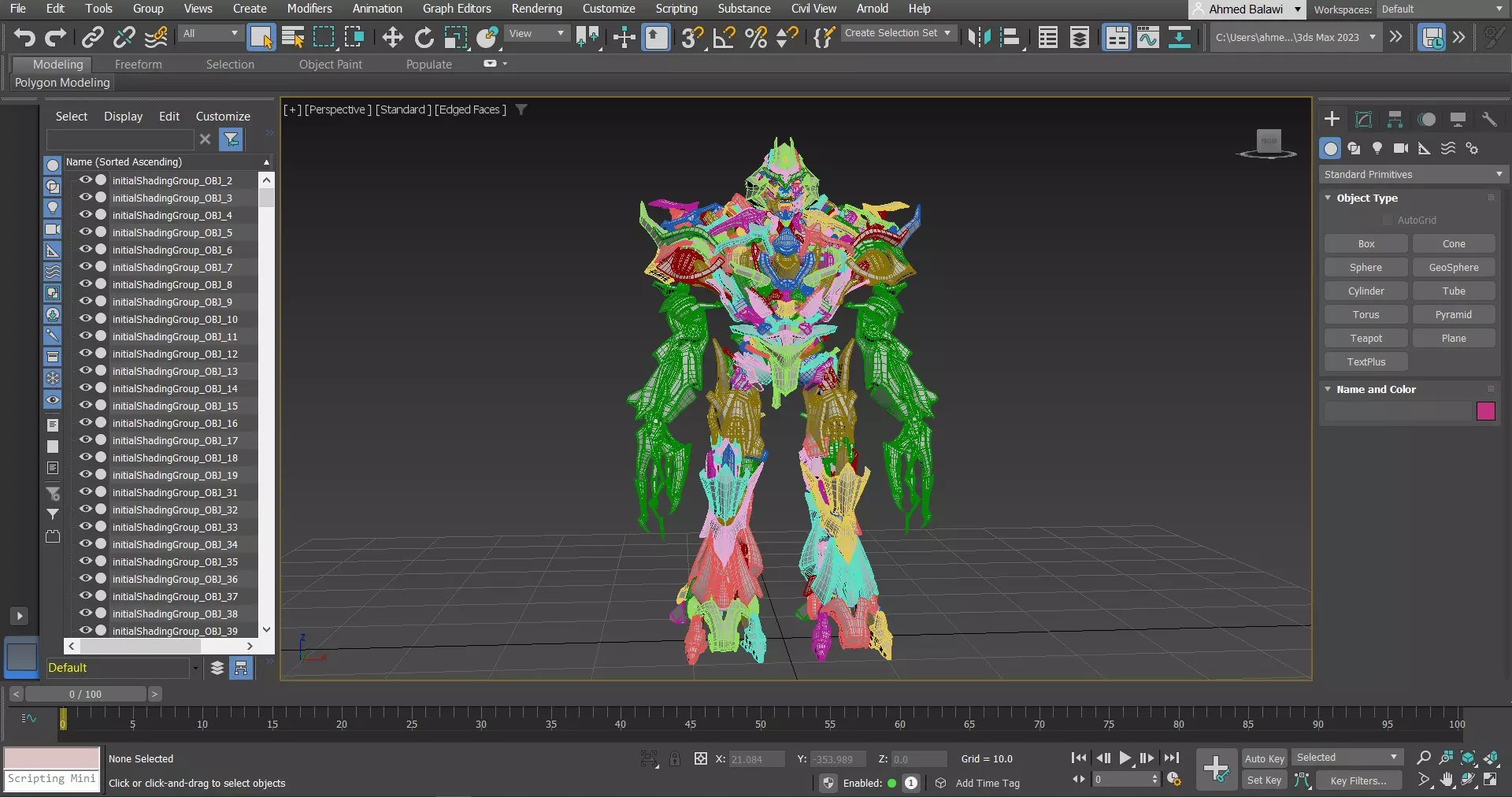Viewport: 1512px width, 797px height.
Task: Click the Mirror tool icon
Action: point(979,37)
